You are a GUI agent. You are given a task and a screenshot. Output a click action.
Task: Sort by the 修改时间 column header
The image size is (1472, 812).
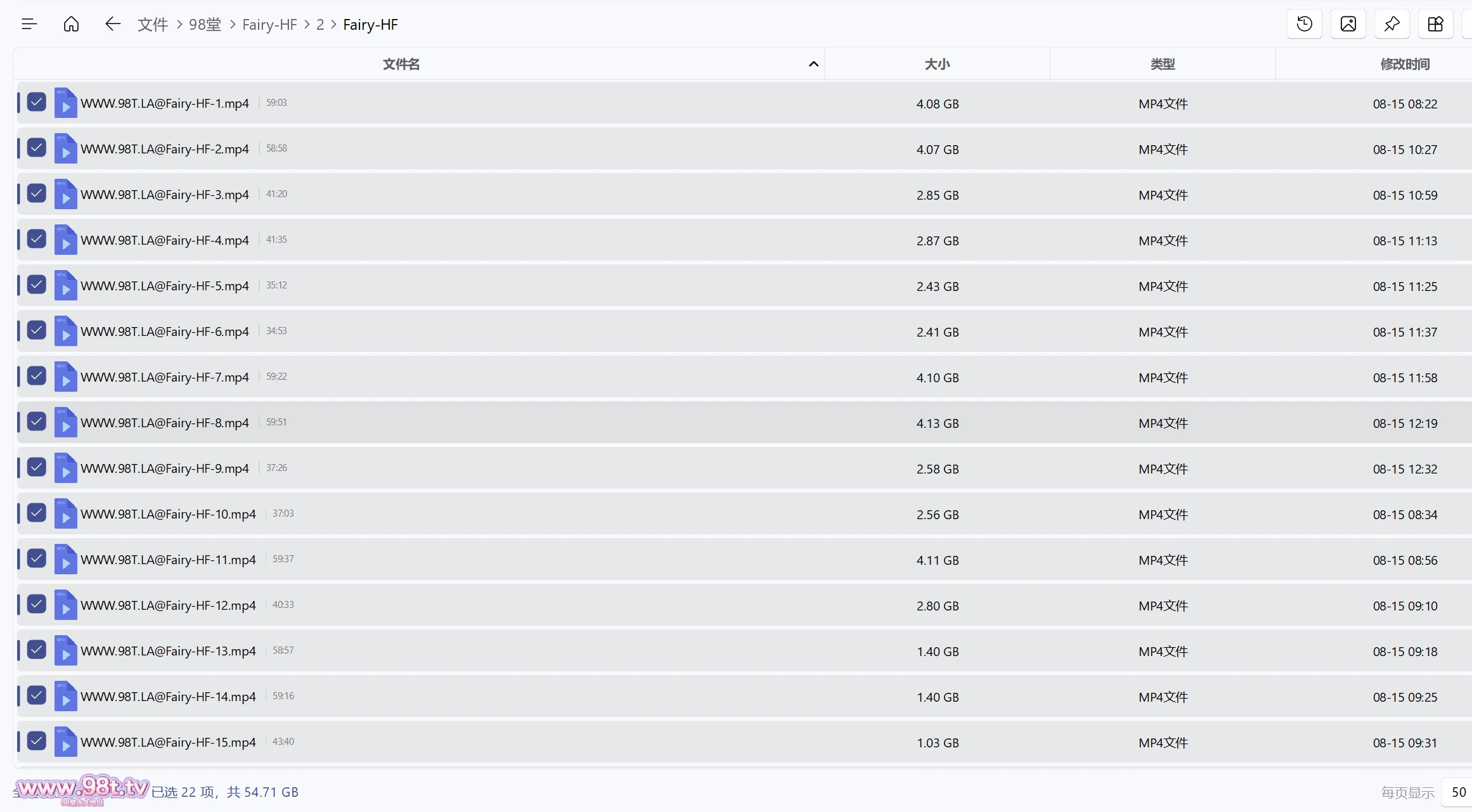[x=1405, y=64]
